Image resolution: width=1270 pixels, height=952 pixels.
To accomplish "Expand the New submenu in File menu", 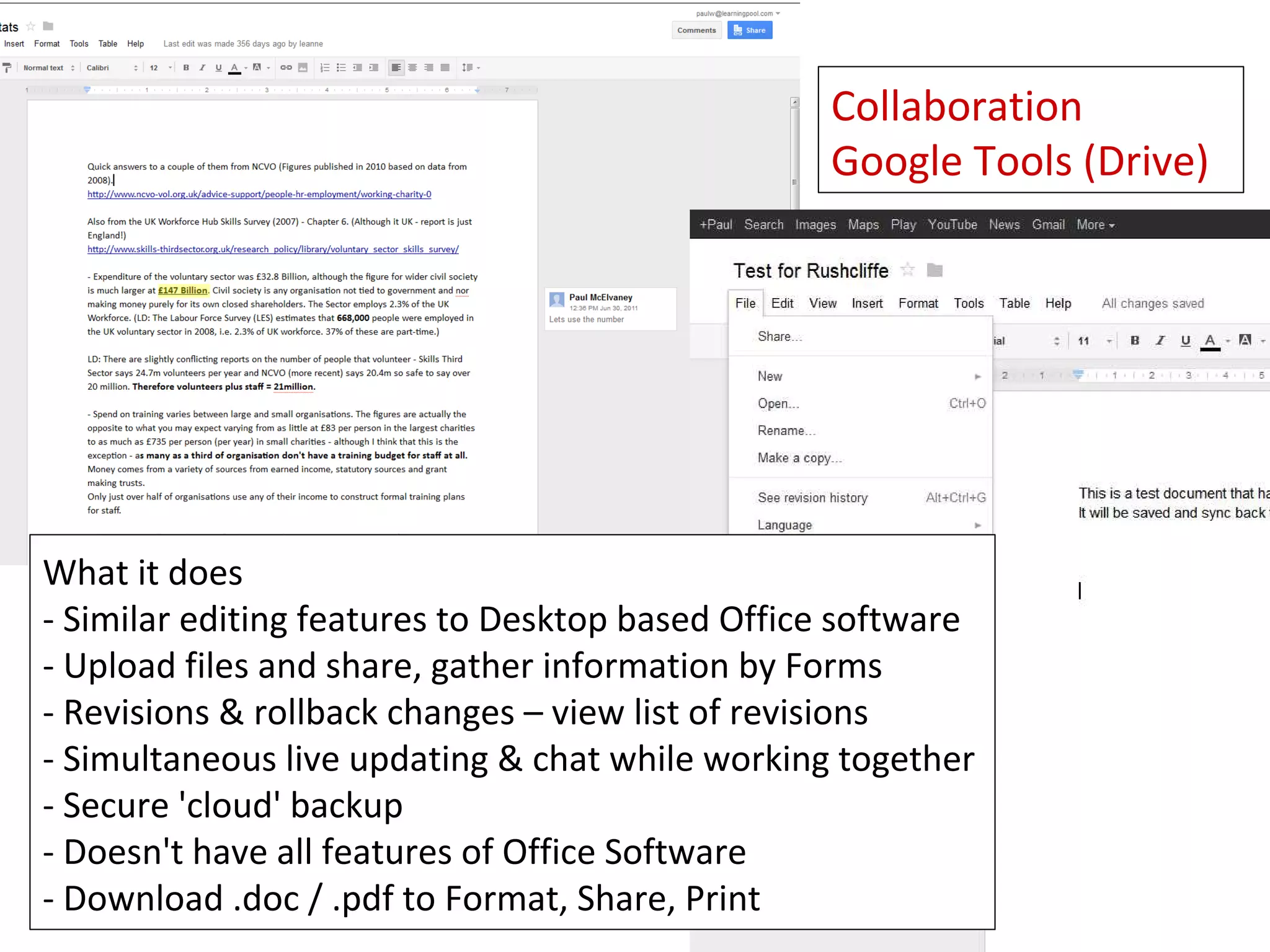I will 861,376.
